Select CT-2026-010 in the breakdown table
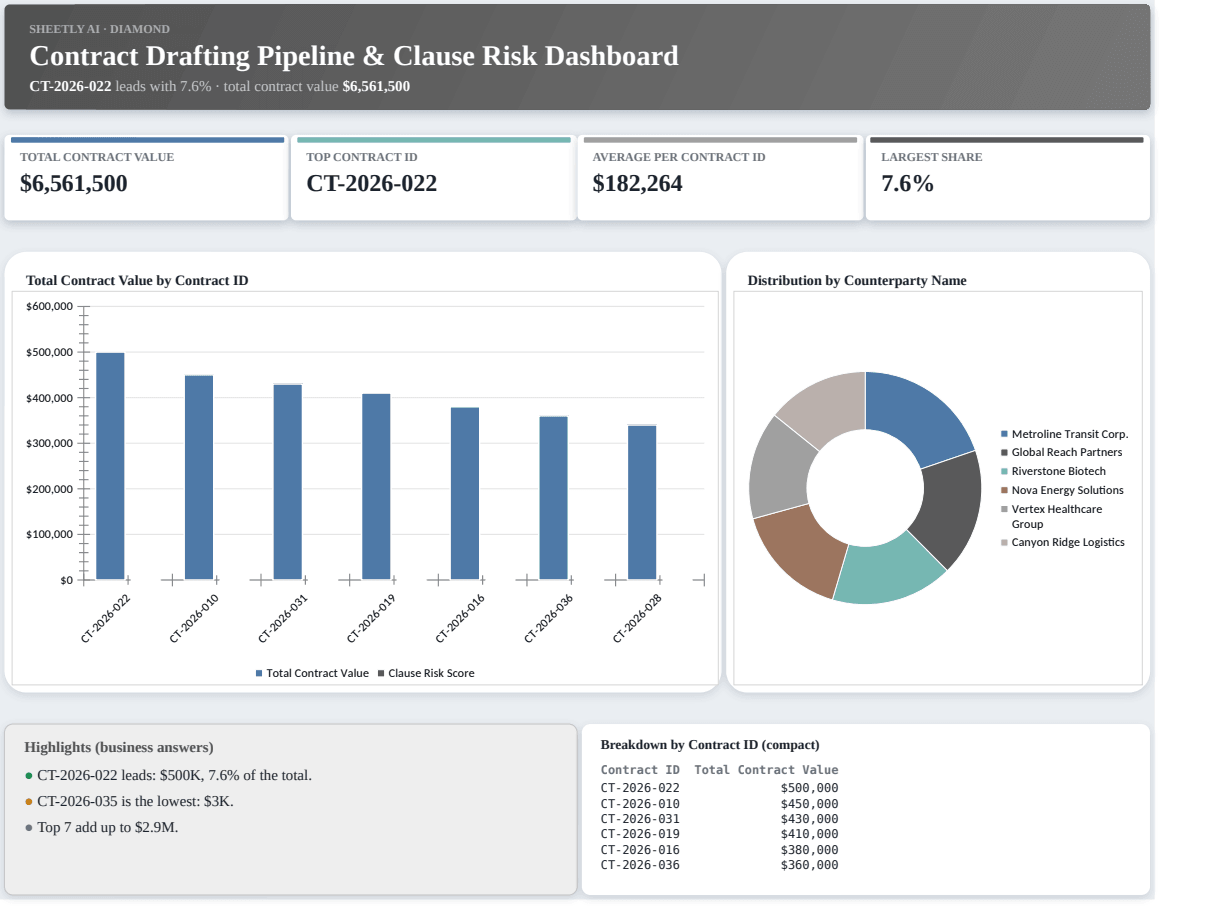Screen dimensions: 1227x922 click(x=640, y=803)
